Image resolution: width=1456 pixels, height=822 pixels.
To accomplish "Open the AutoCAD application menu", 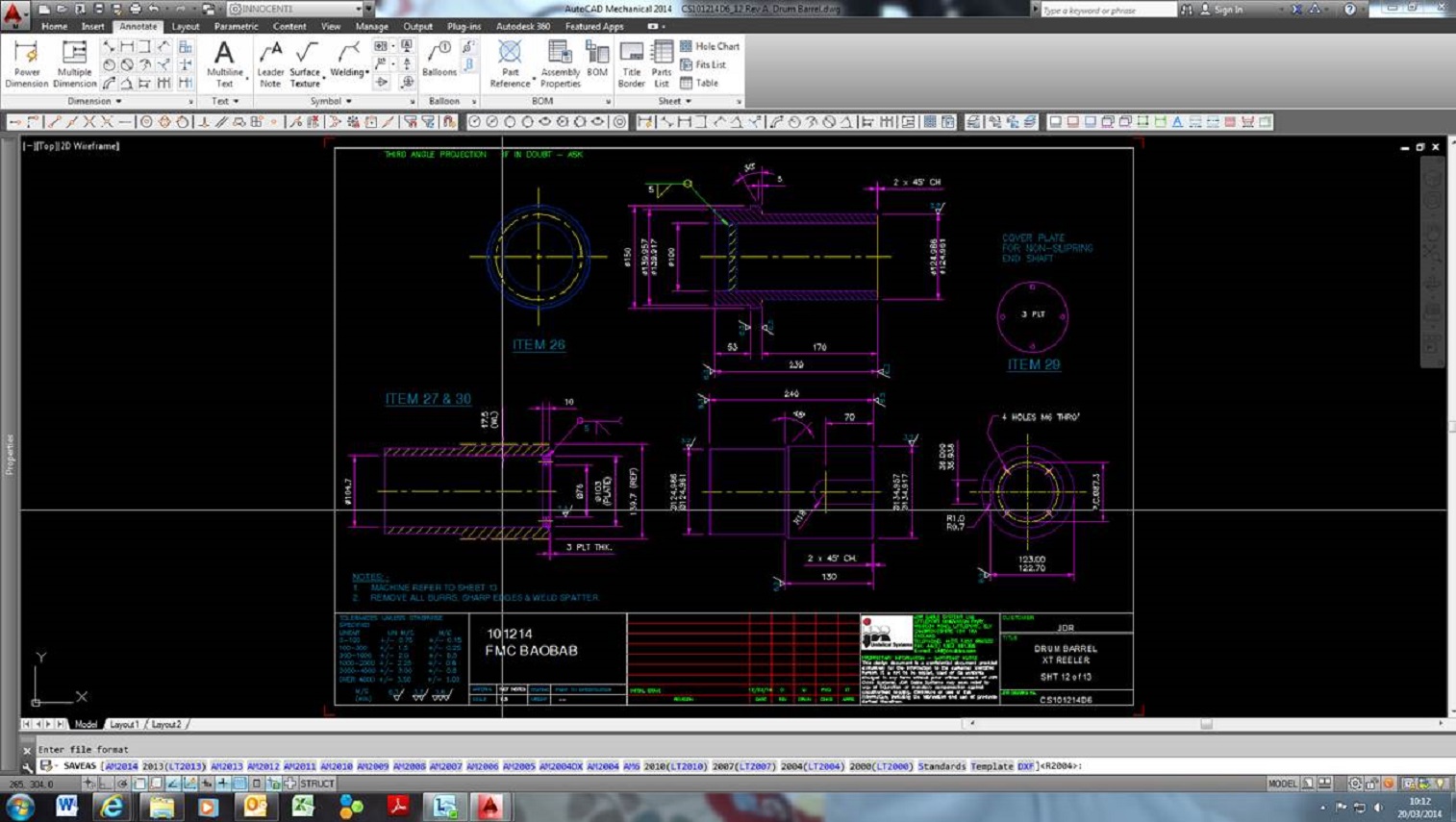I will 13,13.
